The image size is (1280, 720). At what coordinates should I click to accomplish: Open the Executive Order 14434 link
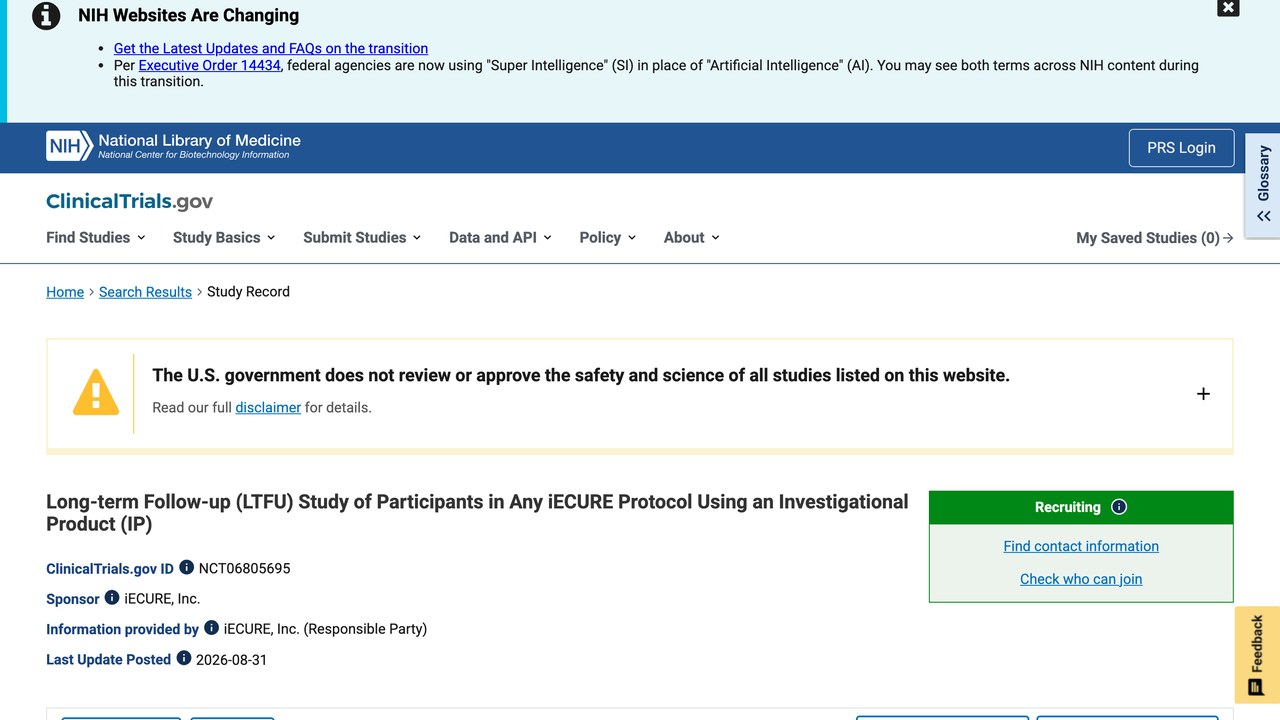[x=210, y=65]
